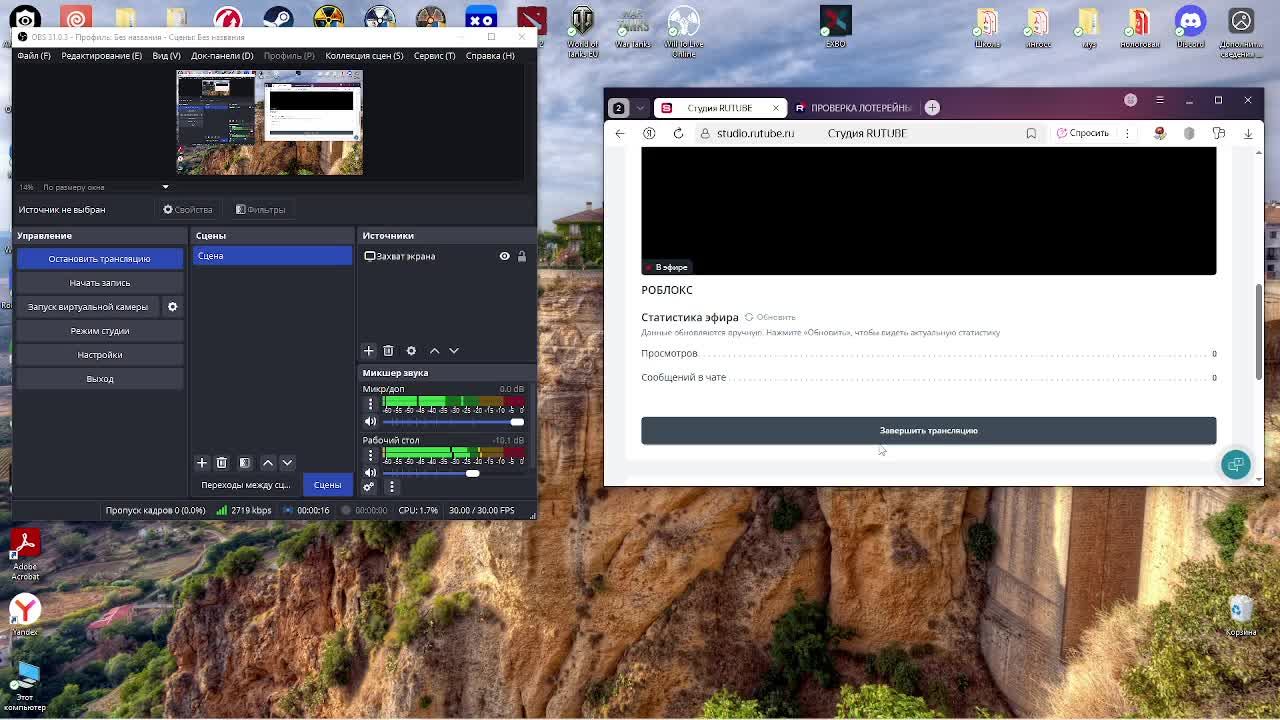Open OBS Настройки button
This screenshot has height=720, width=1280.
coord(99,355)
